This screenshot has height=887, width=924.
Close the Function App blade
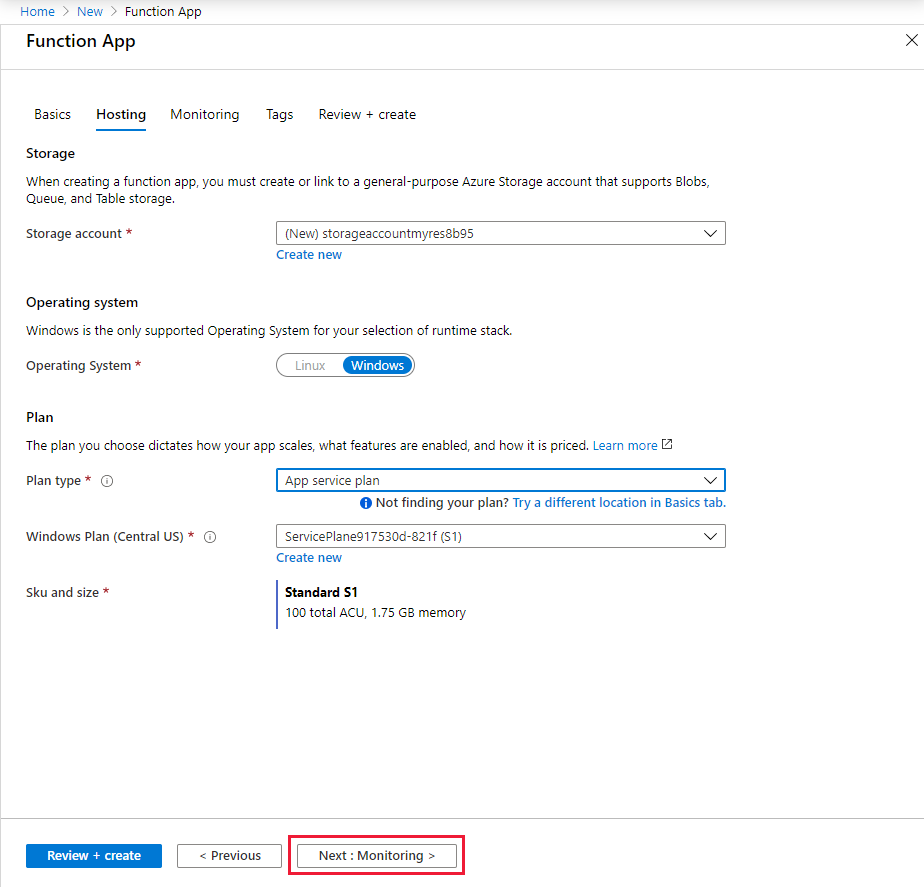click(911, 40)
